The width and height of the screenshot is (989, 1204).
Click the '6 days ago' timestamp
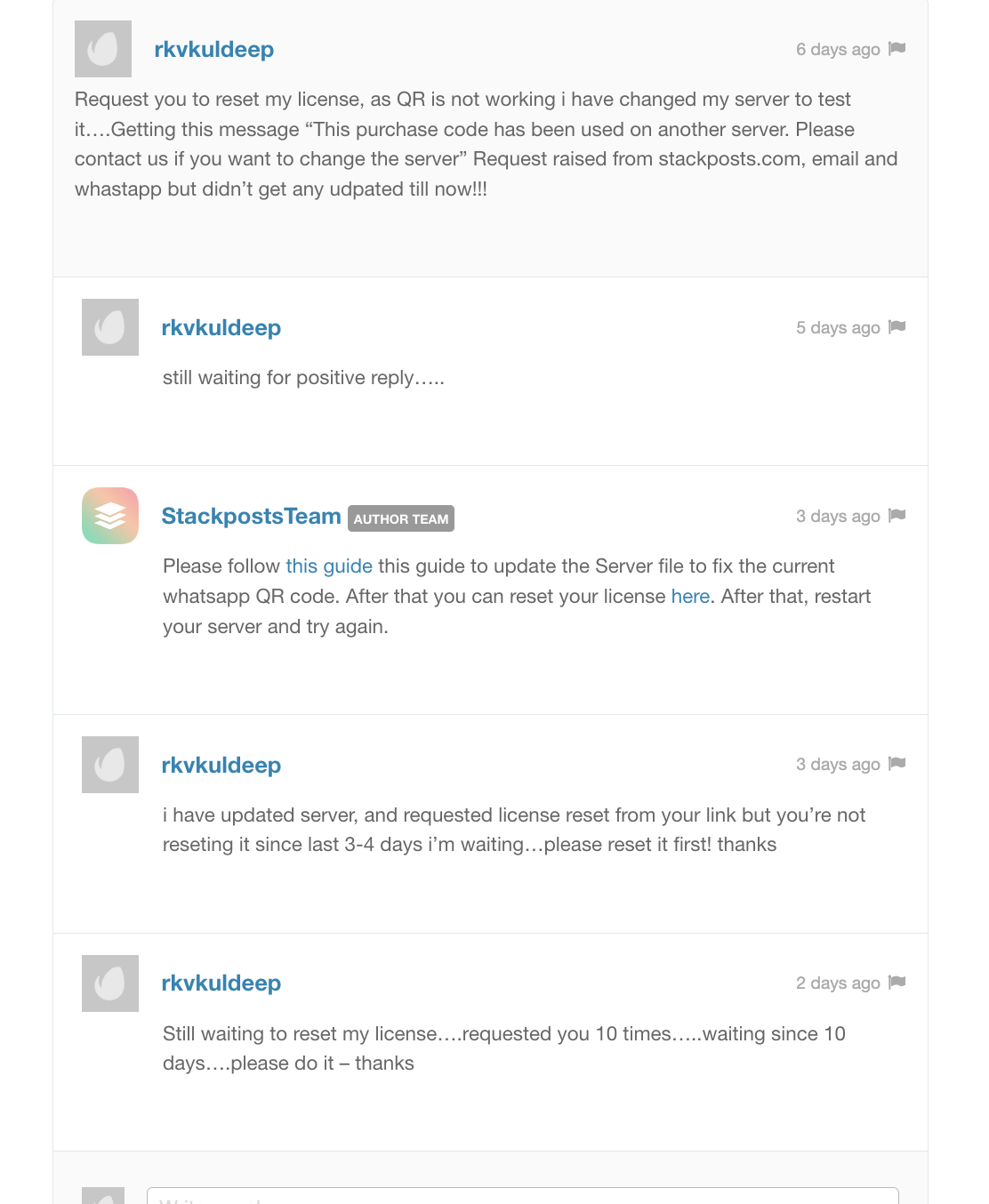coord(838,50)
